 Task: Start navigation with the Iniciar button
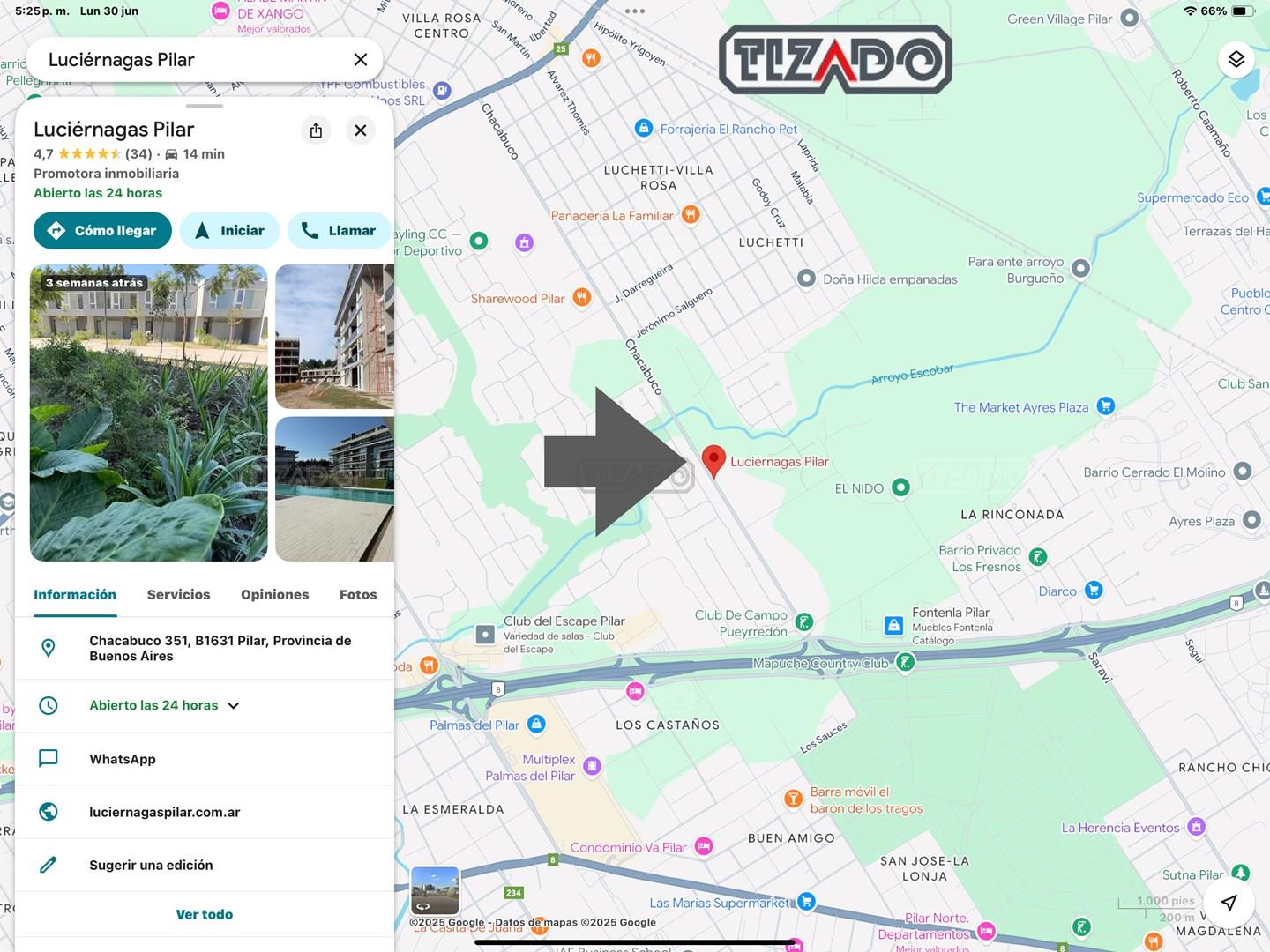click(x=229, y=231)
